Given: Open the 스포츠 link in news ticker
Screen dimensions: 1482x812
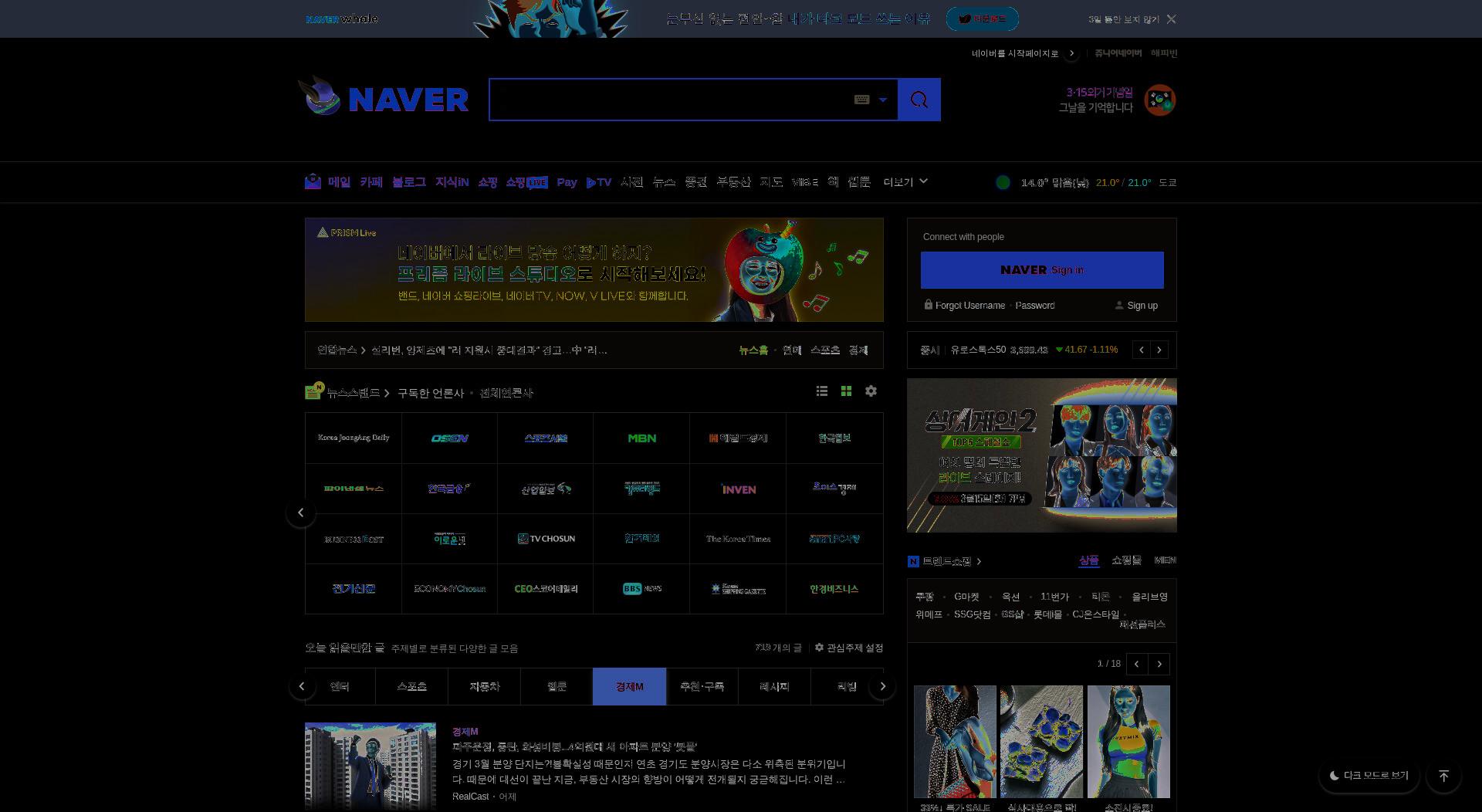Looking at the screenshot, I should (x=824, y=350).
